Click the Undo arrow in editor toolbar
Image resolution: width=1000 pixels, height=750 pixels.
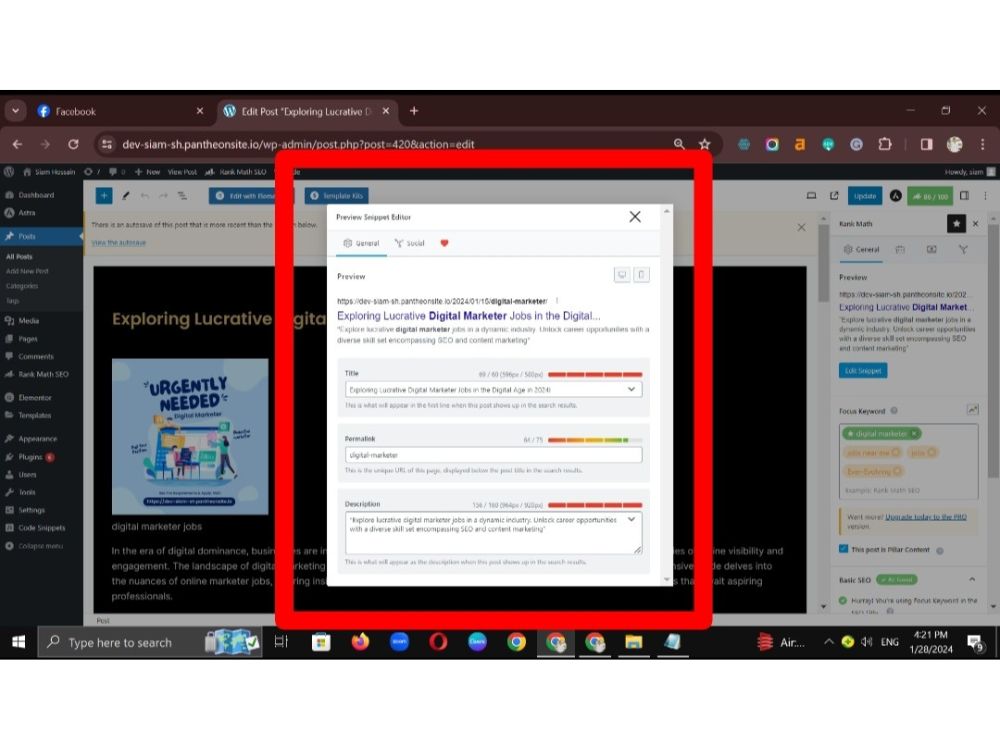click(x=145, y=196)
